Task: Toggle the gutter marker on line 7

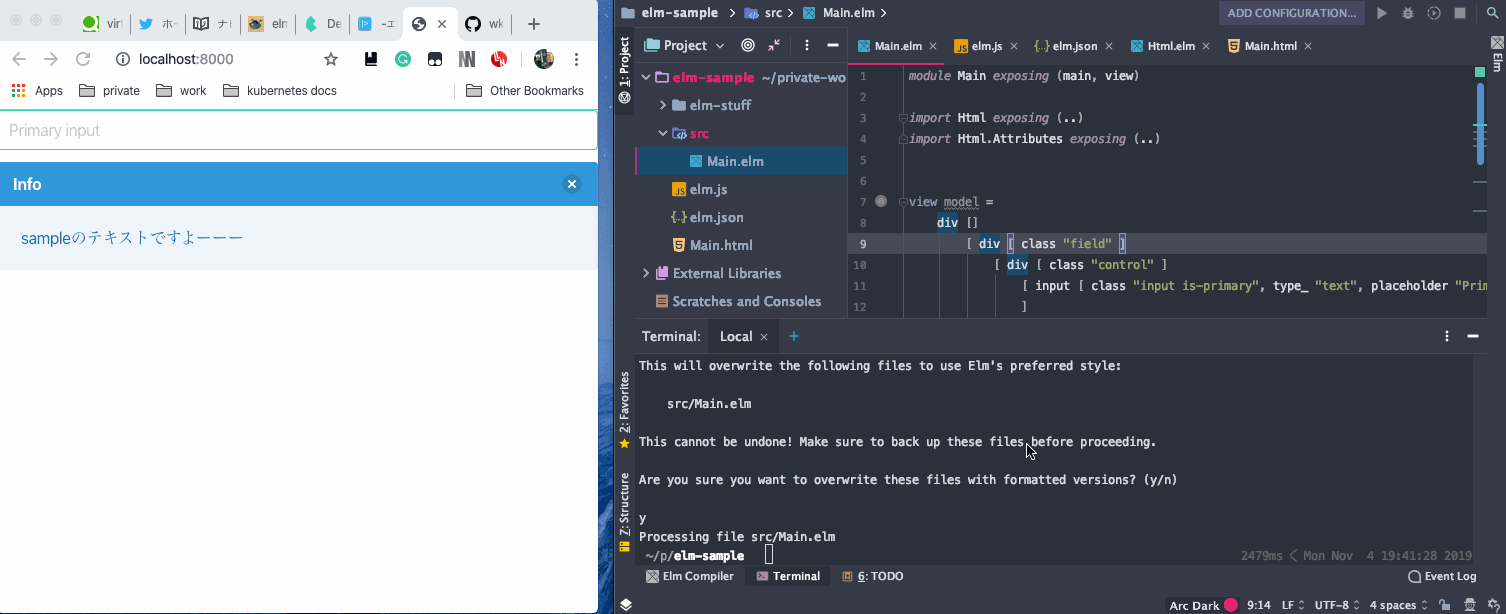Action: pos(880,201)
